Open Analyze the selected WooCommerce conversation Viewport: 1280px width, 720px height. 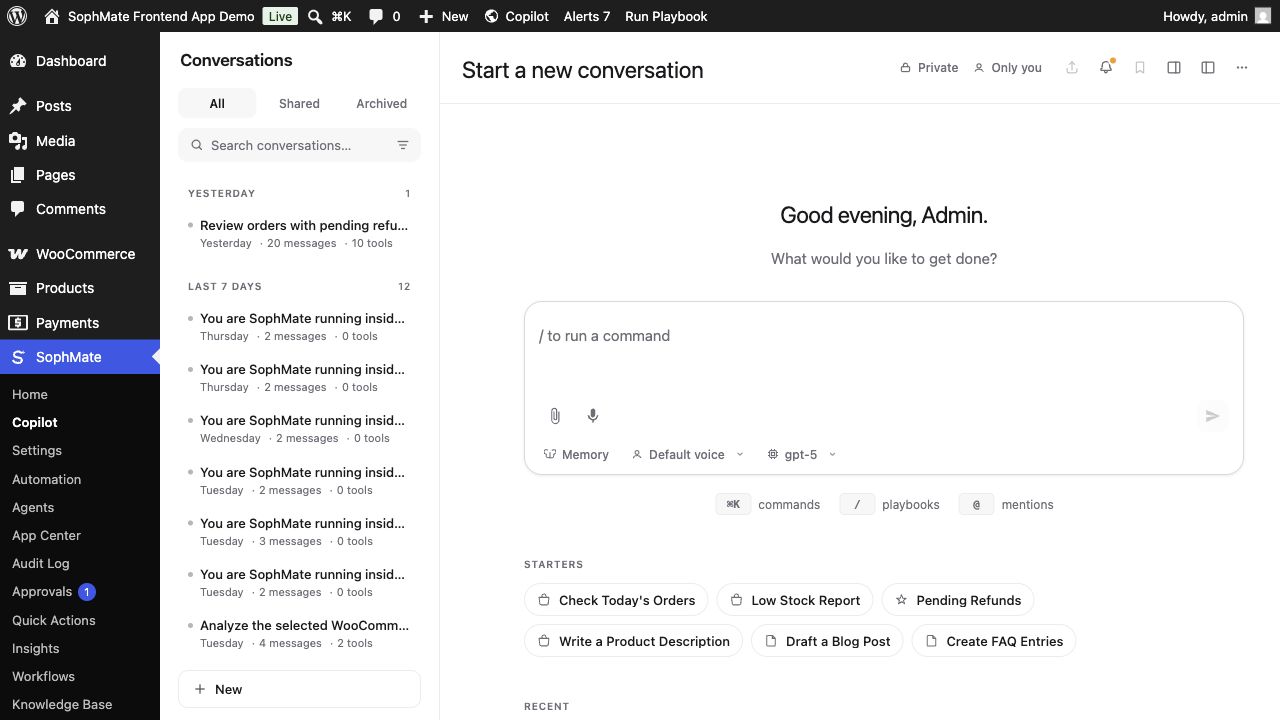click(x=299, y=634)
